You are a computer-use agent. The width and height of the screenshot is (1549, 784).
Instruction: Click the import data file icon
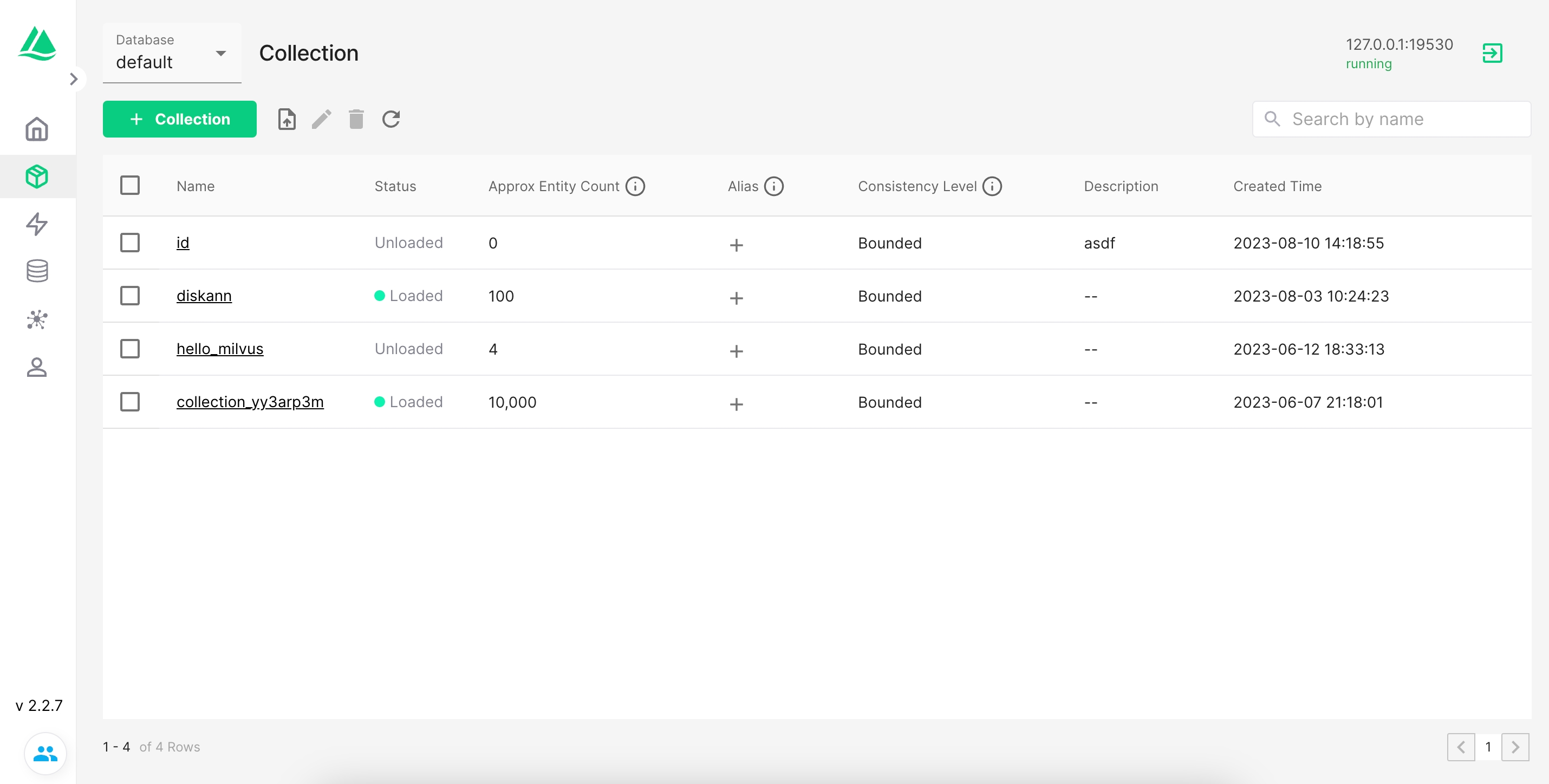point(287,119)
